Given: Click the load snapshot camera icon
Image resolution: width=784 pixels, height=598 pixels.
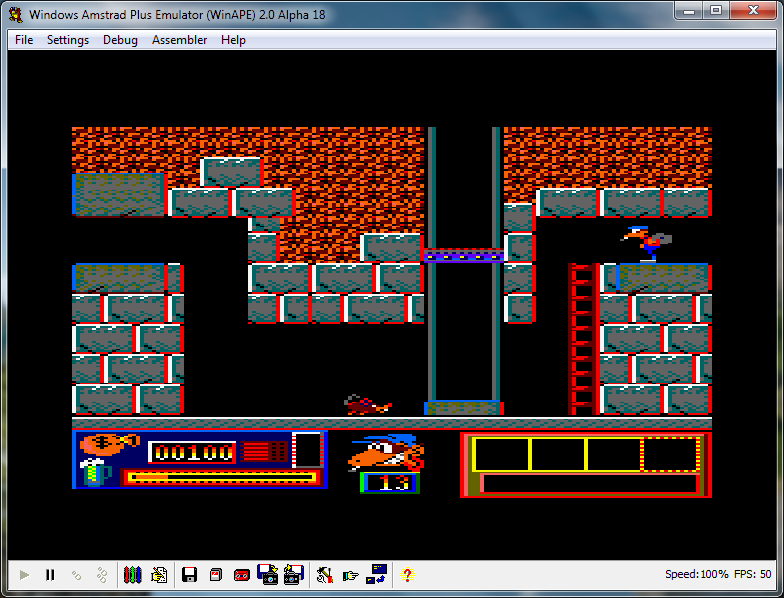Looking at the screenshot, I should 268,574.
